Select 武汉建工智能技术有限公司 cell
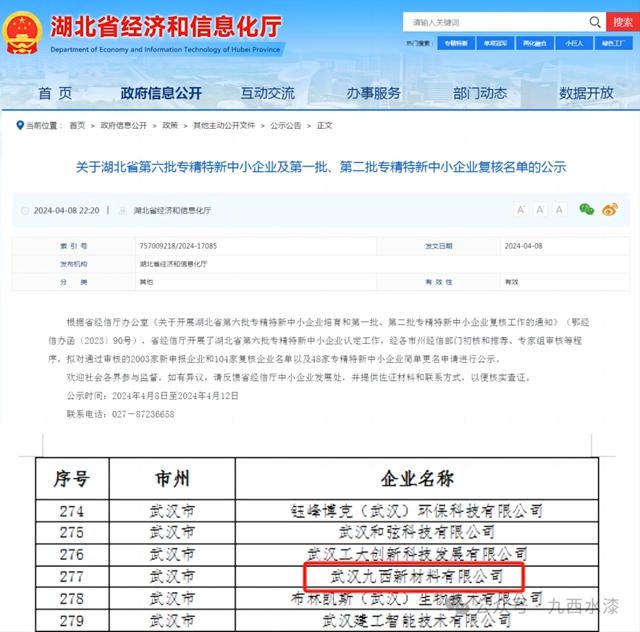 tap(417, 621)
